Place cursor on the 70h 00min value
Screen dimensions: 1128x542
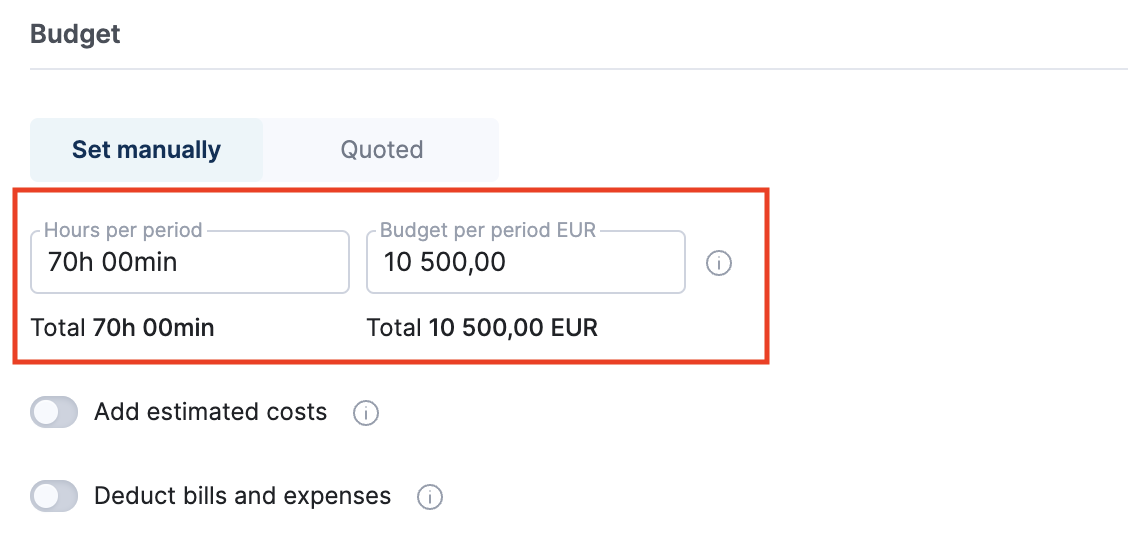[x=113, y=263]
